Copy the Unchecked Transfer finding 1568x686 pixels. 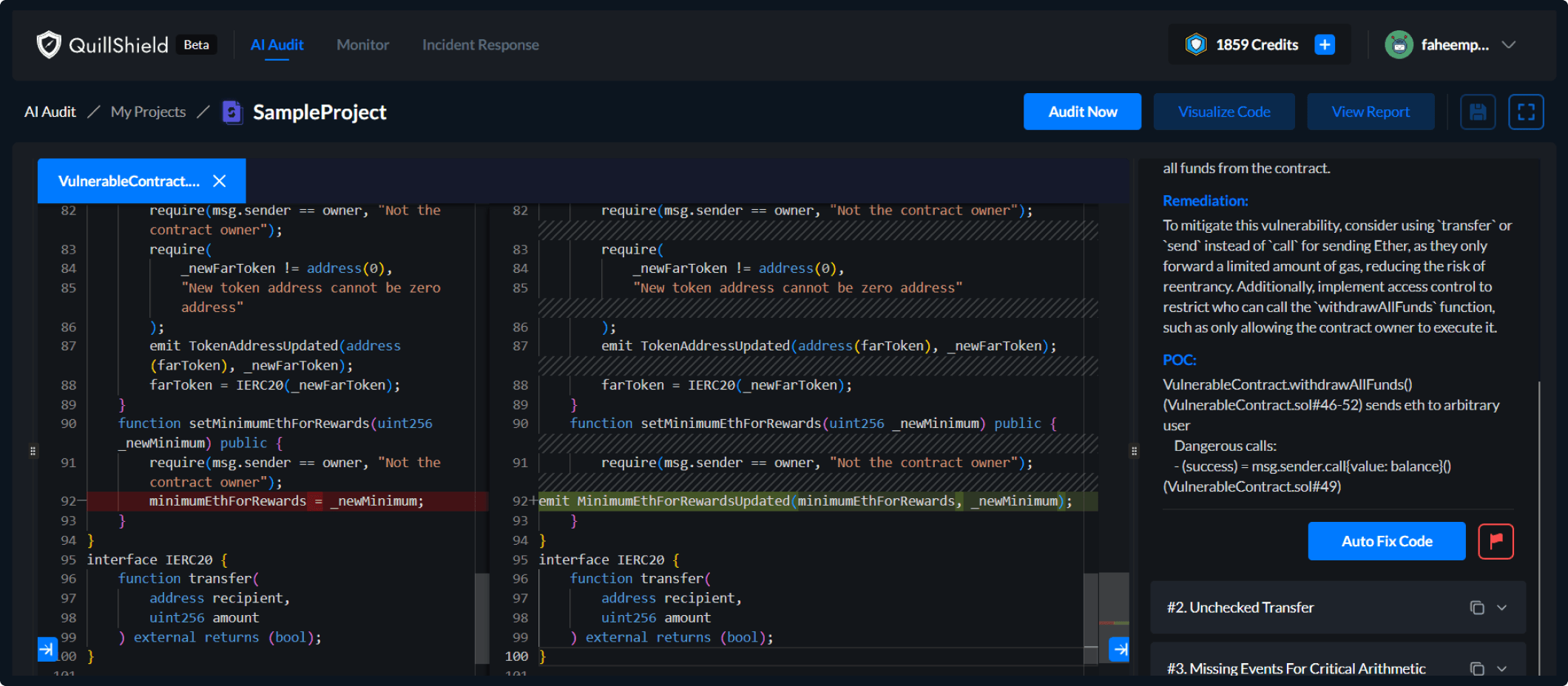click(1477, 608)
